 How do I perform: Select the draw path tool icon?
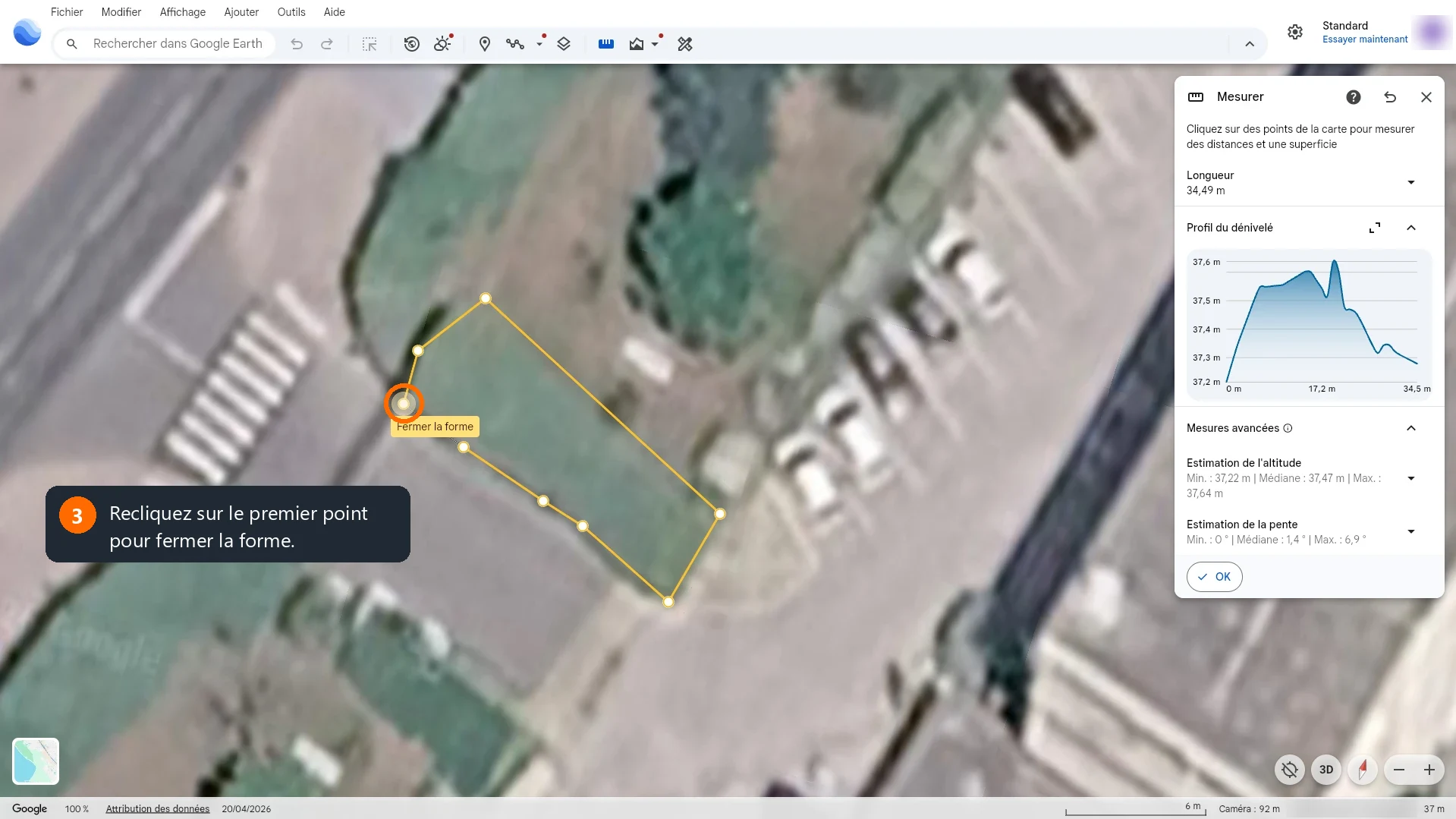tap(515, 44)
